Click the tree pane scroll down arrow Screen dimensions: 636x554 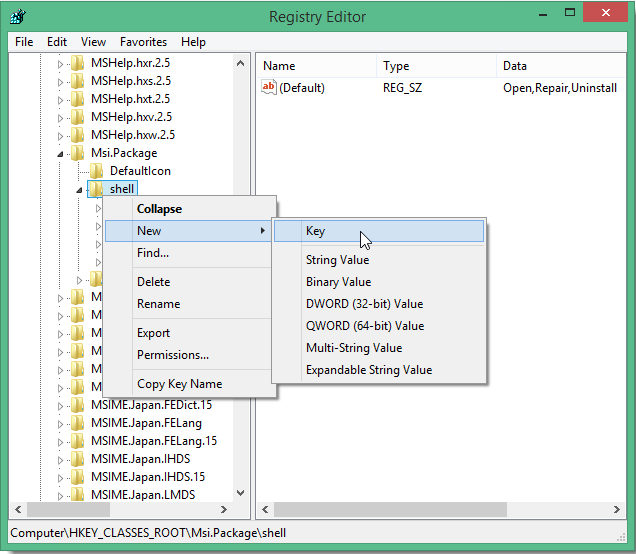[x=241, y=493]
